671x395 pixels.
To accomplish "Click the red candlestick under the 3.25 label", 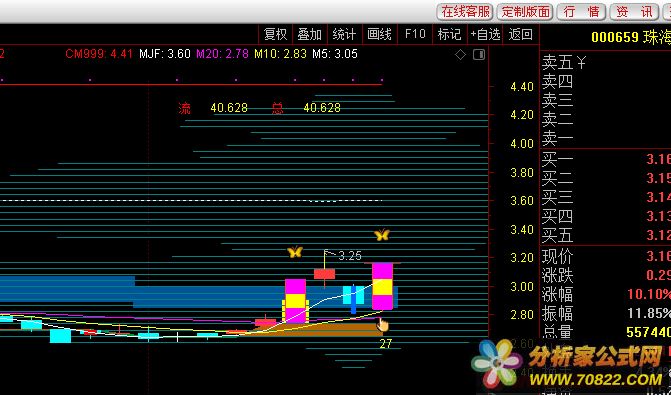I will point(324,274).
